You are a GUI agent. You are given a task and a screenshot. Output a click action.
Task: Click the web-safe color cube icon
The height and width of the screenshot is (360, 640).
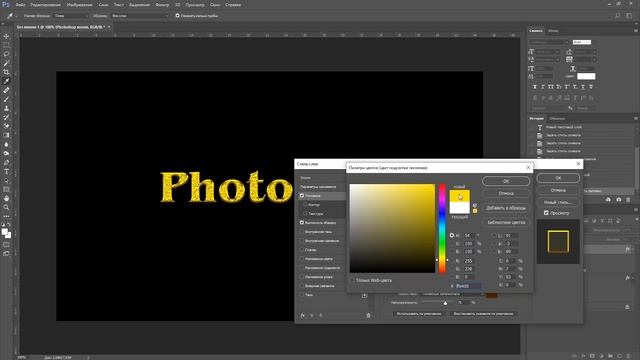click(475, 205)
